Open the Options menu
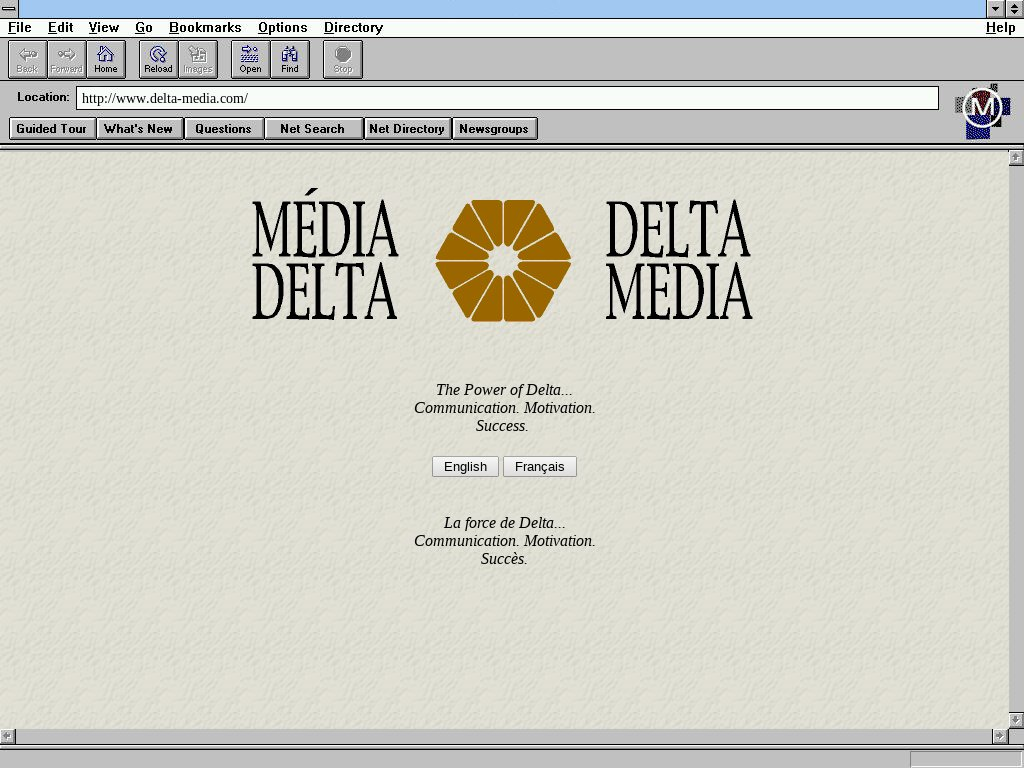This screenshot has width=1024, height=768. point(282,28)
